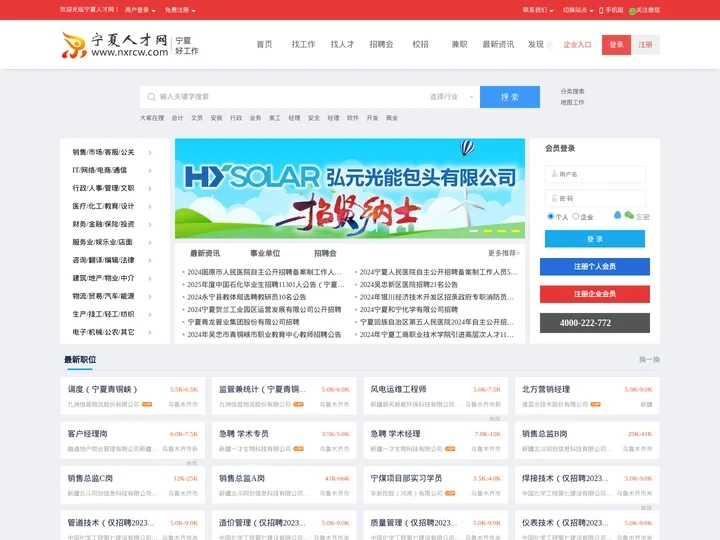
Task: Focus the 用户名 input field
Action: click(595, 174)
